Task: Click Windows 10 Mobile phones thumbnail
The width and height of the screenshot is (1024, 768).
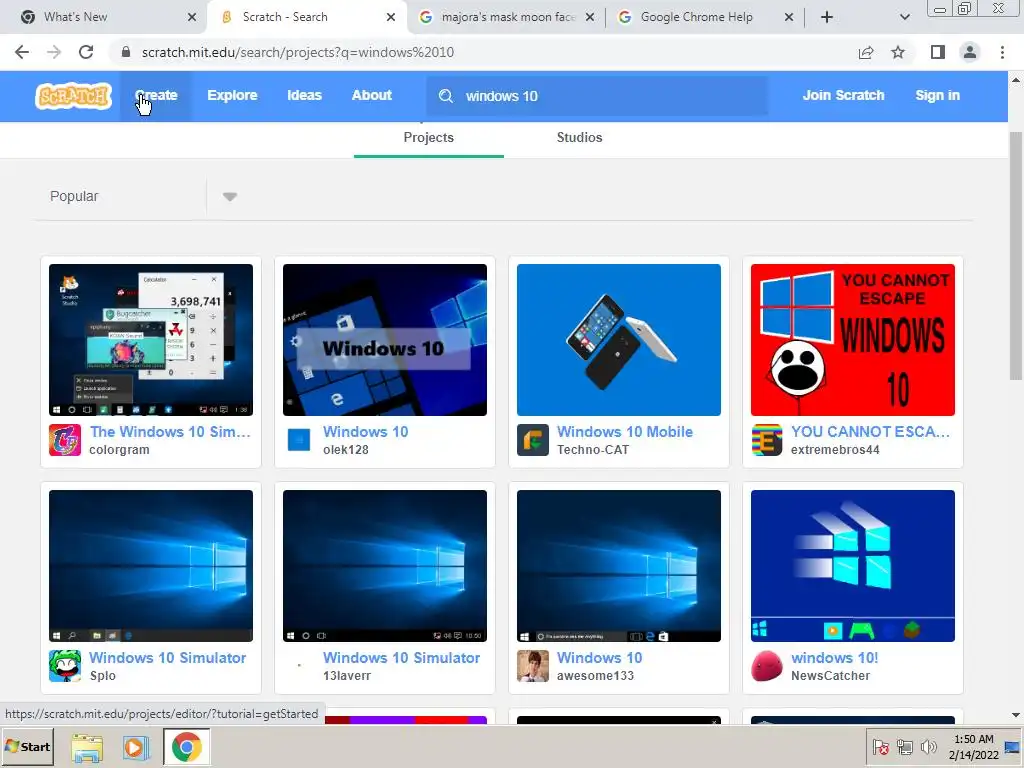Action: pos(618,340)
